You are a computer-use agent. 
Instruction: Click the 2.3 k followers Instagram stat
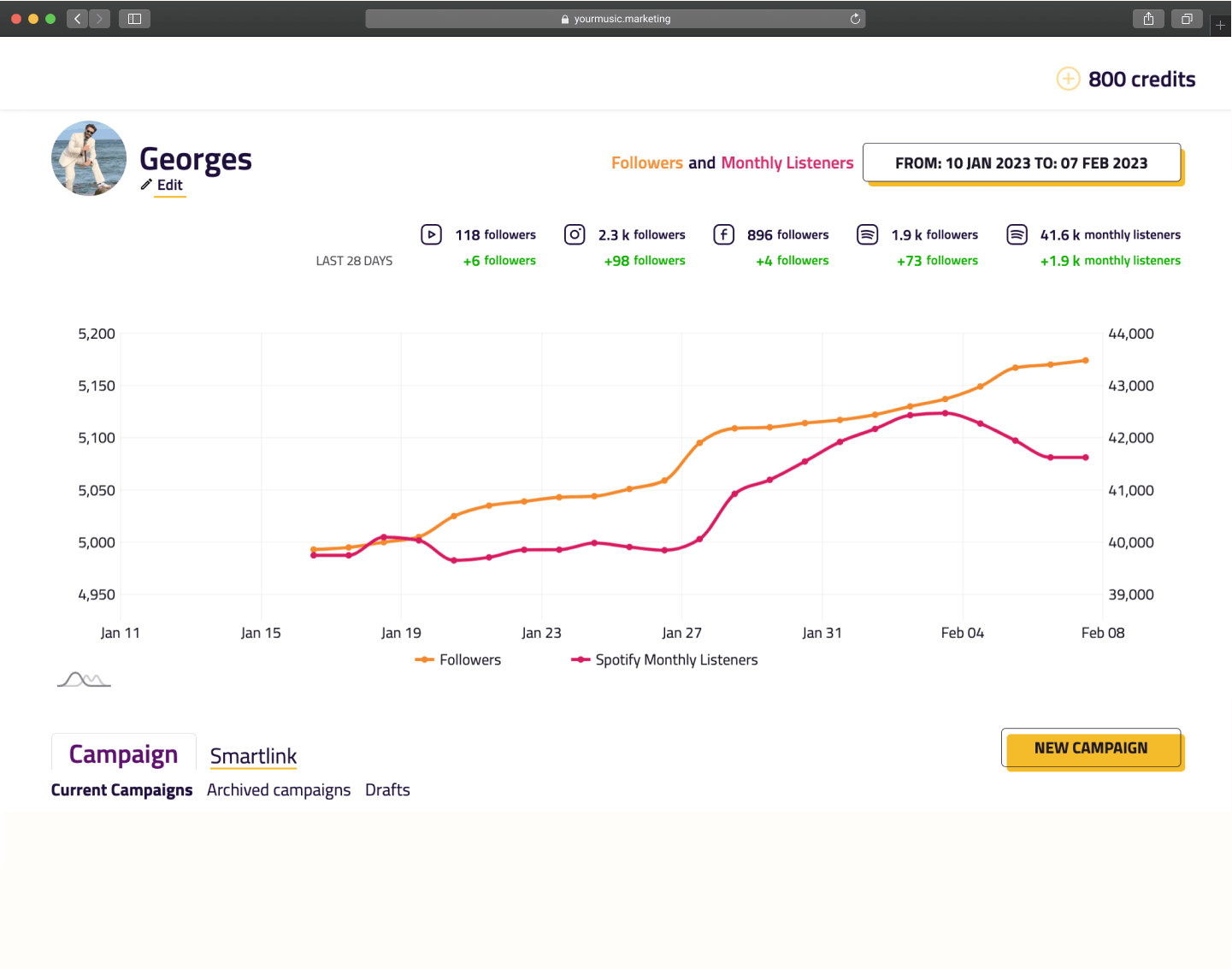coord(641,234)
